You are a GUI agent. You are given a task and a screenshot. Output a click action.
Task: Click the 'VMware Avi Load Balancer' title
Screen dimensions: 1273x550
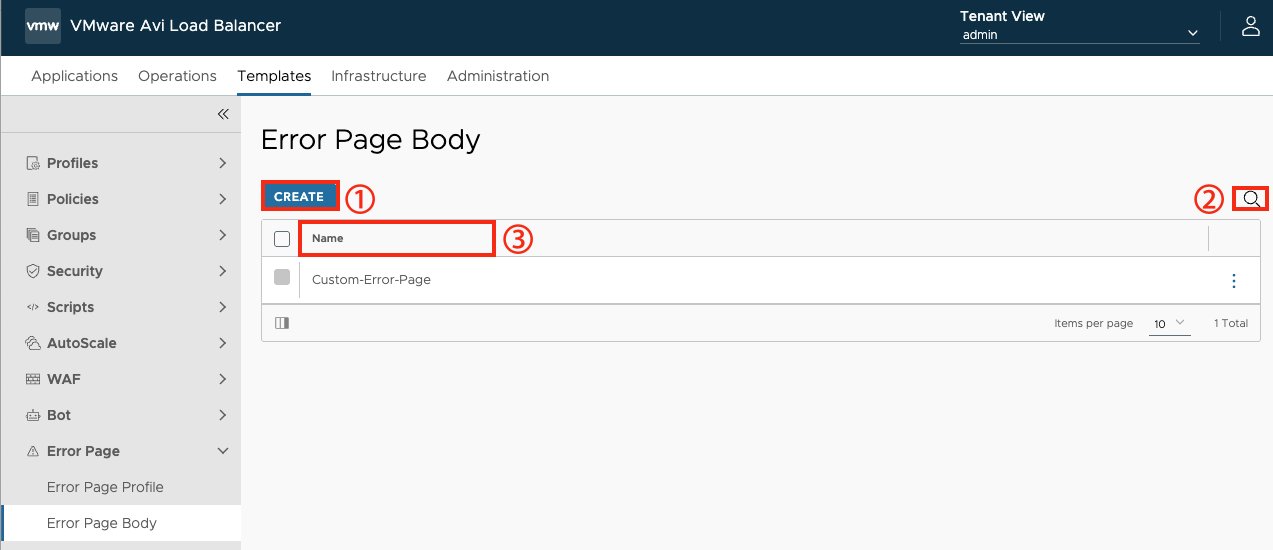pos(176,26)
